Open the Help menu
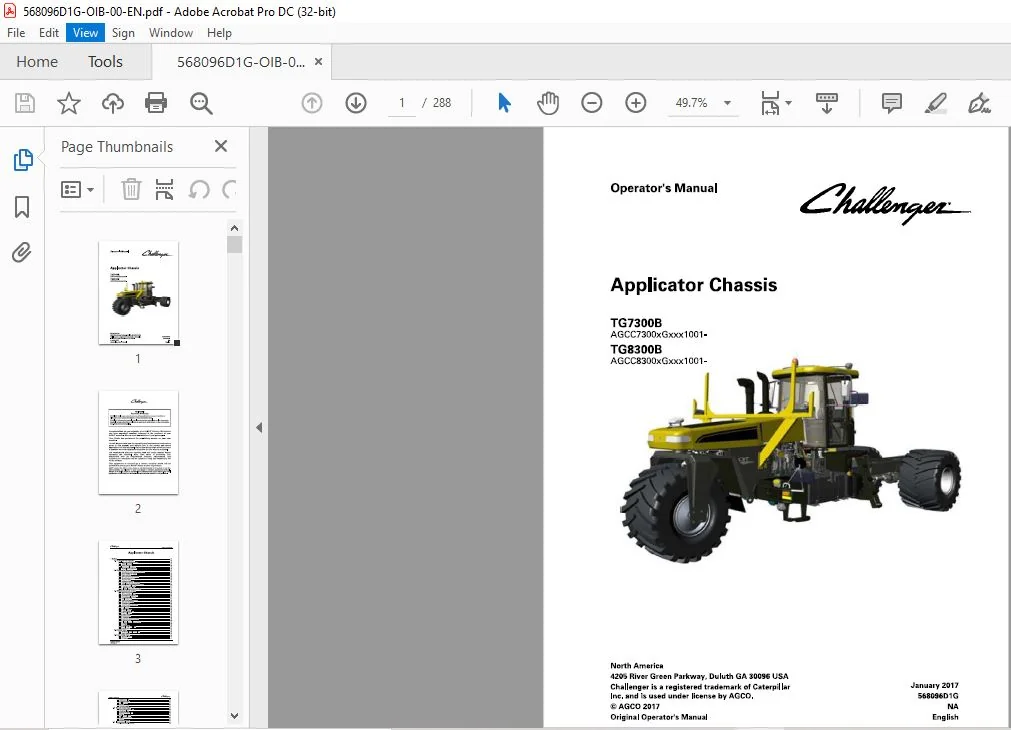The image size is (1011, 730). (219, 33)
